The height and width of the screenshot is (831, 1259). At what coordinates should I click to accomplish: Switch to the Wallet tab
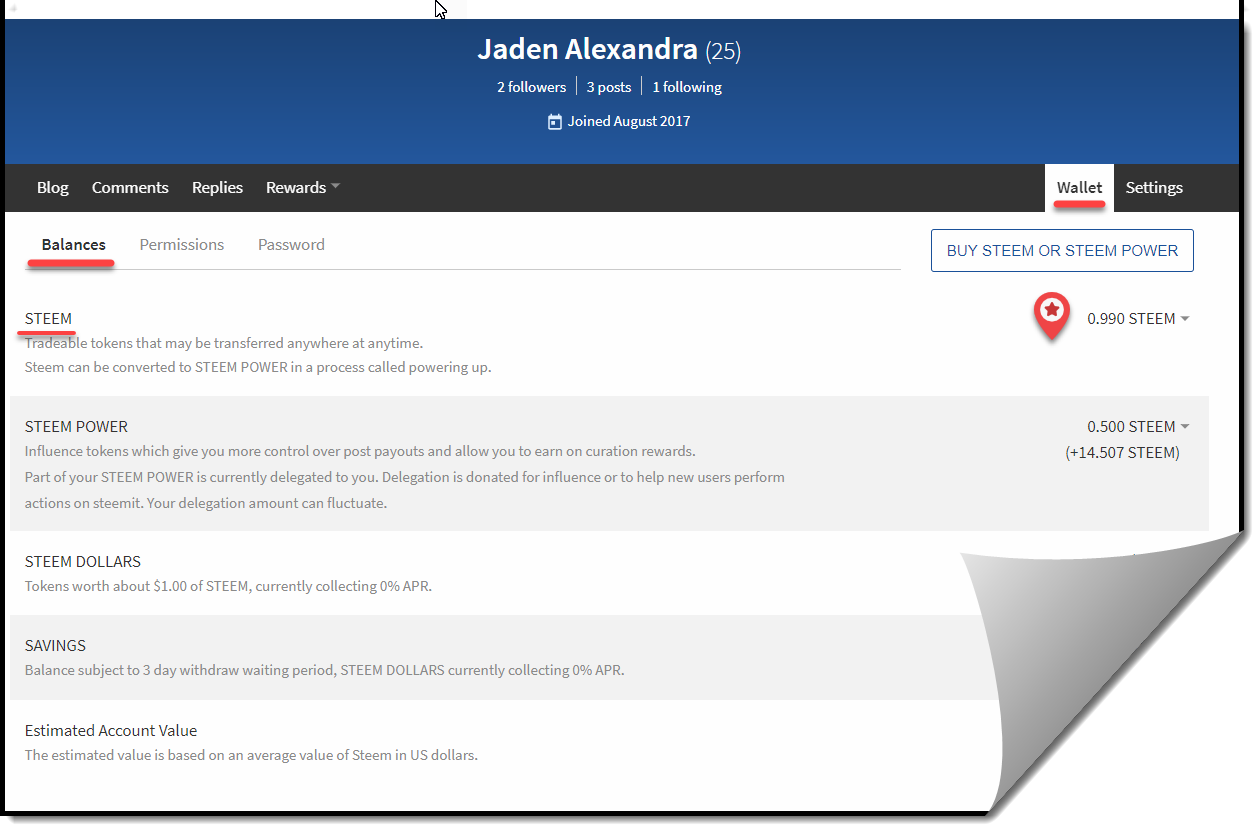(1079, 188)
